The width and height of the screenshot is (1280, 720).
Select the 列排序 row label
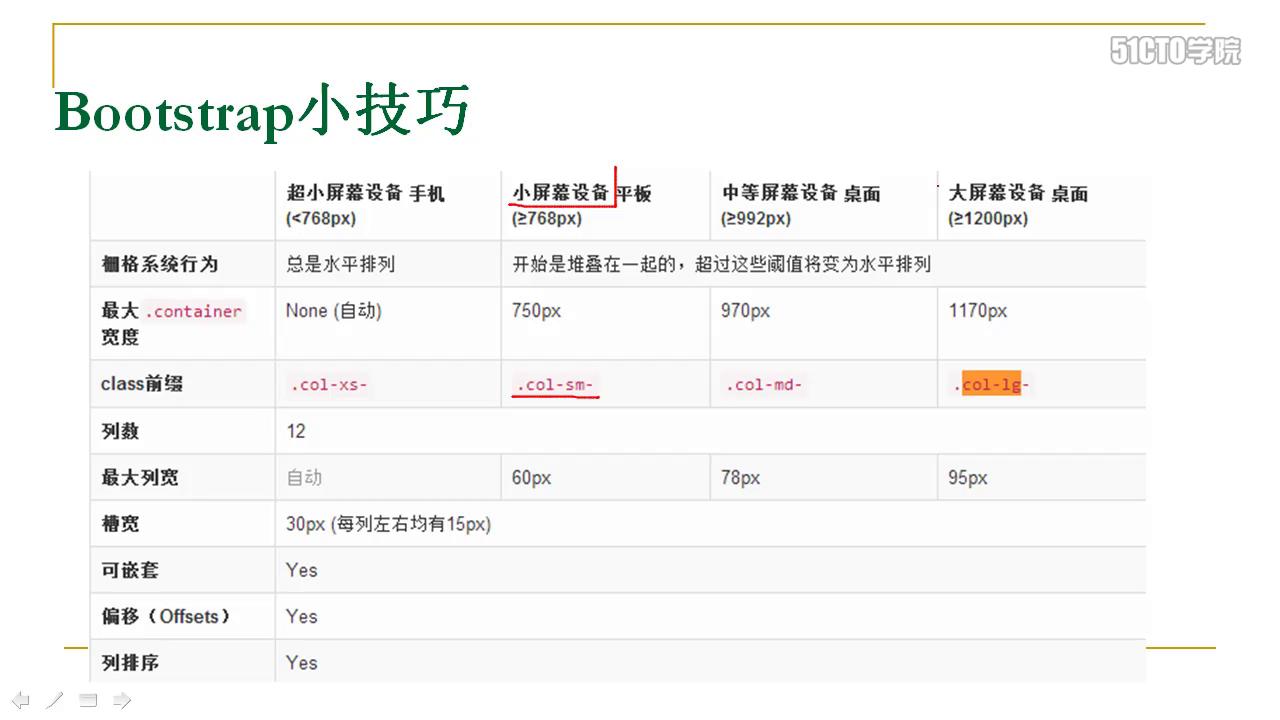pos(129,662)
